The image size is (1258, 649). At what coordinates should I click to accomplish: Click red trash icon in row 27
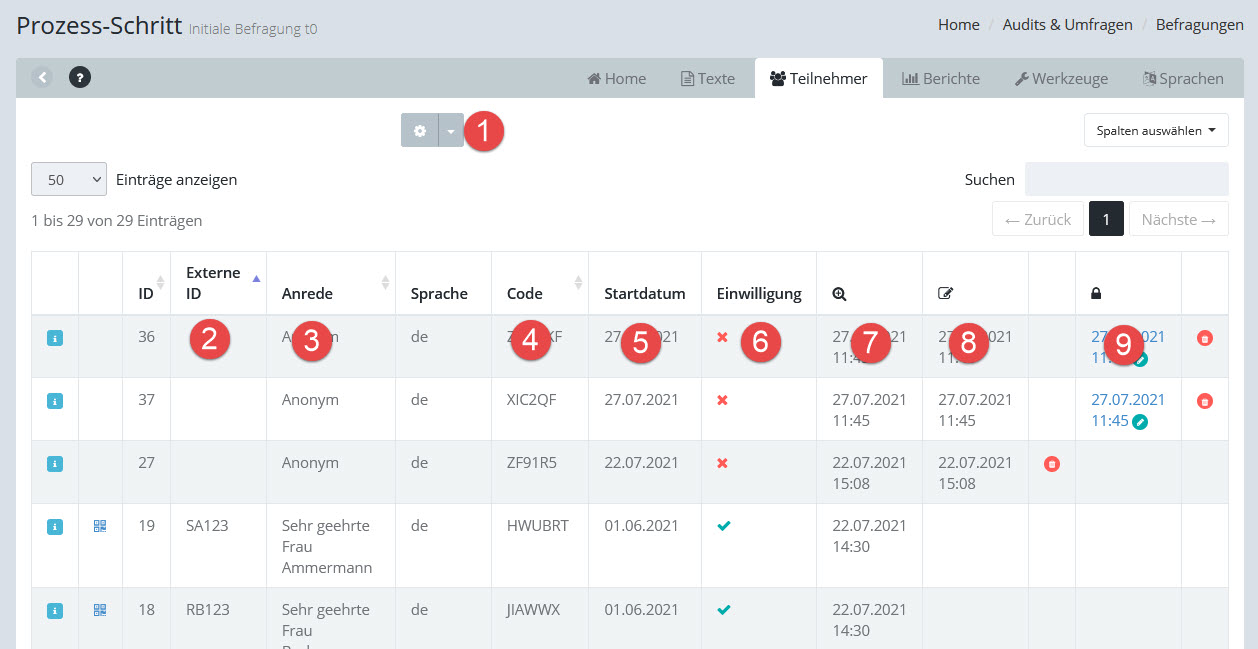tap(1051, 464)
